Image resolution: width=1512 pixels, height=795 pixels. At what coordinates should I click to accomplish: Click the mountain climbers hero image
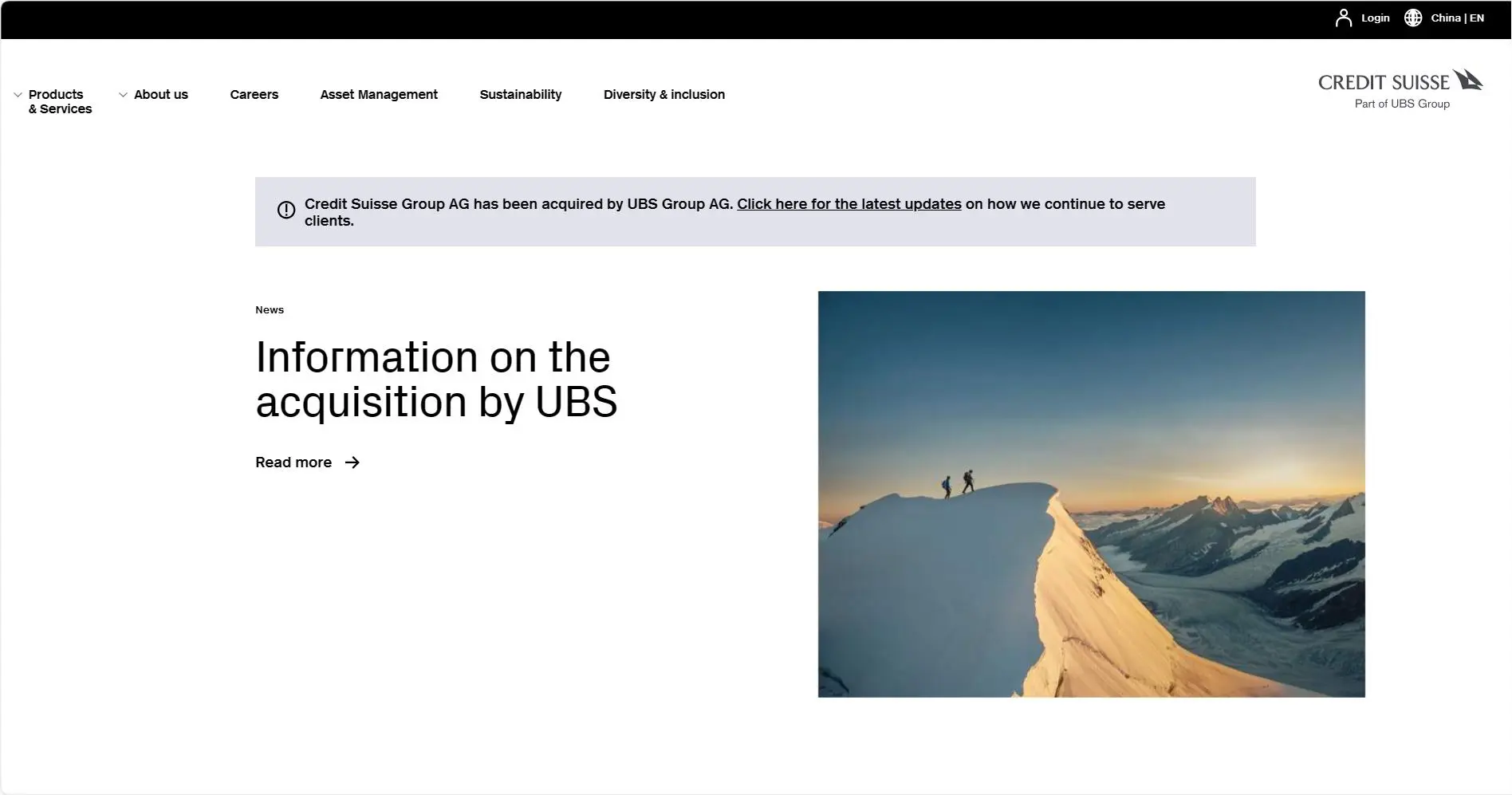1091,494
